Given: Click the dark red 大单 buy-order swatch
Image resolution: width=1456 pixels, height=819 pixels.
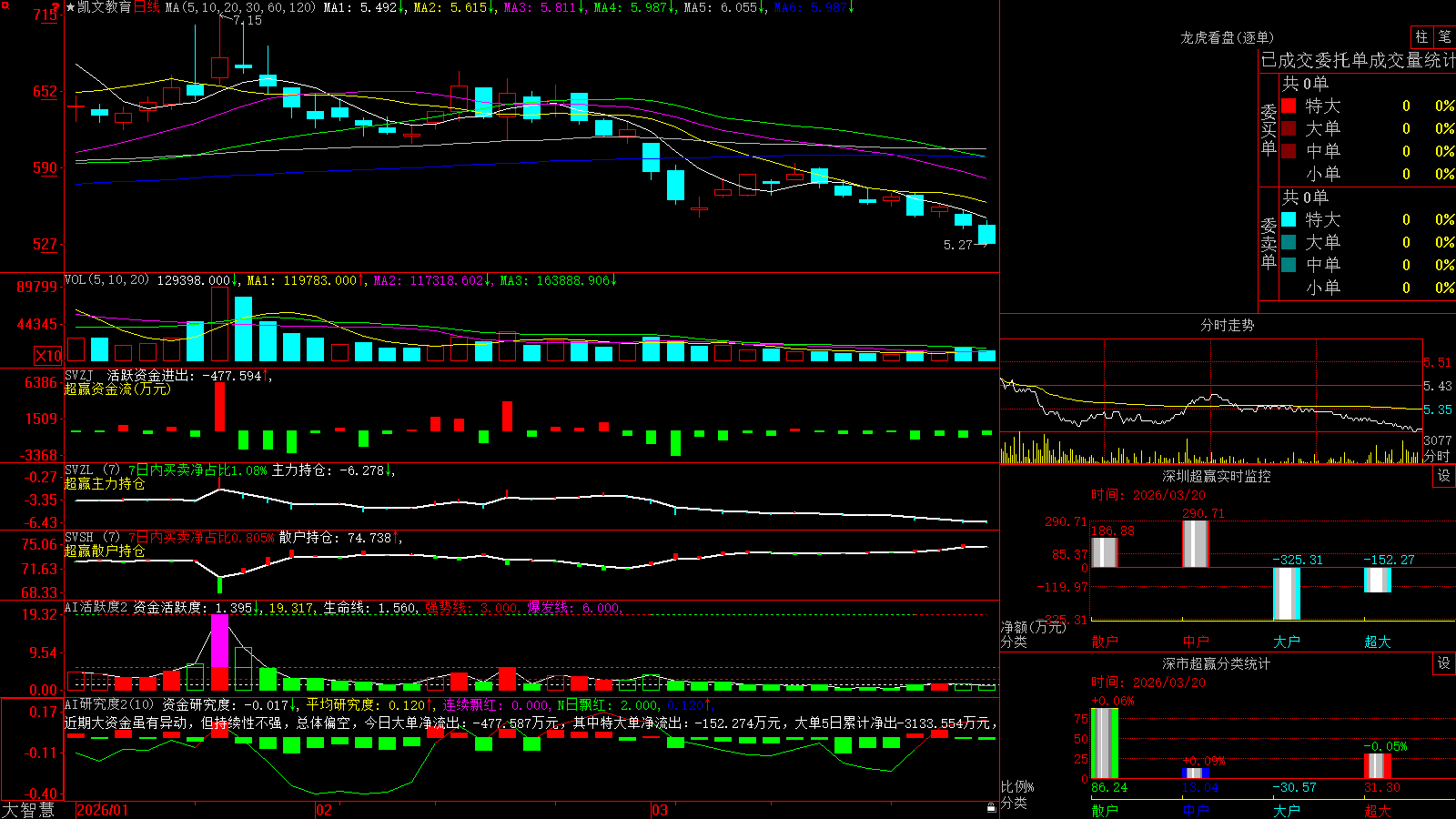Looking at the screenshot, I should (1289, 128).
